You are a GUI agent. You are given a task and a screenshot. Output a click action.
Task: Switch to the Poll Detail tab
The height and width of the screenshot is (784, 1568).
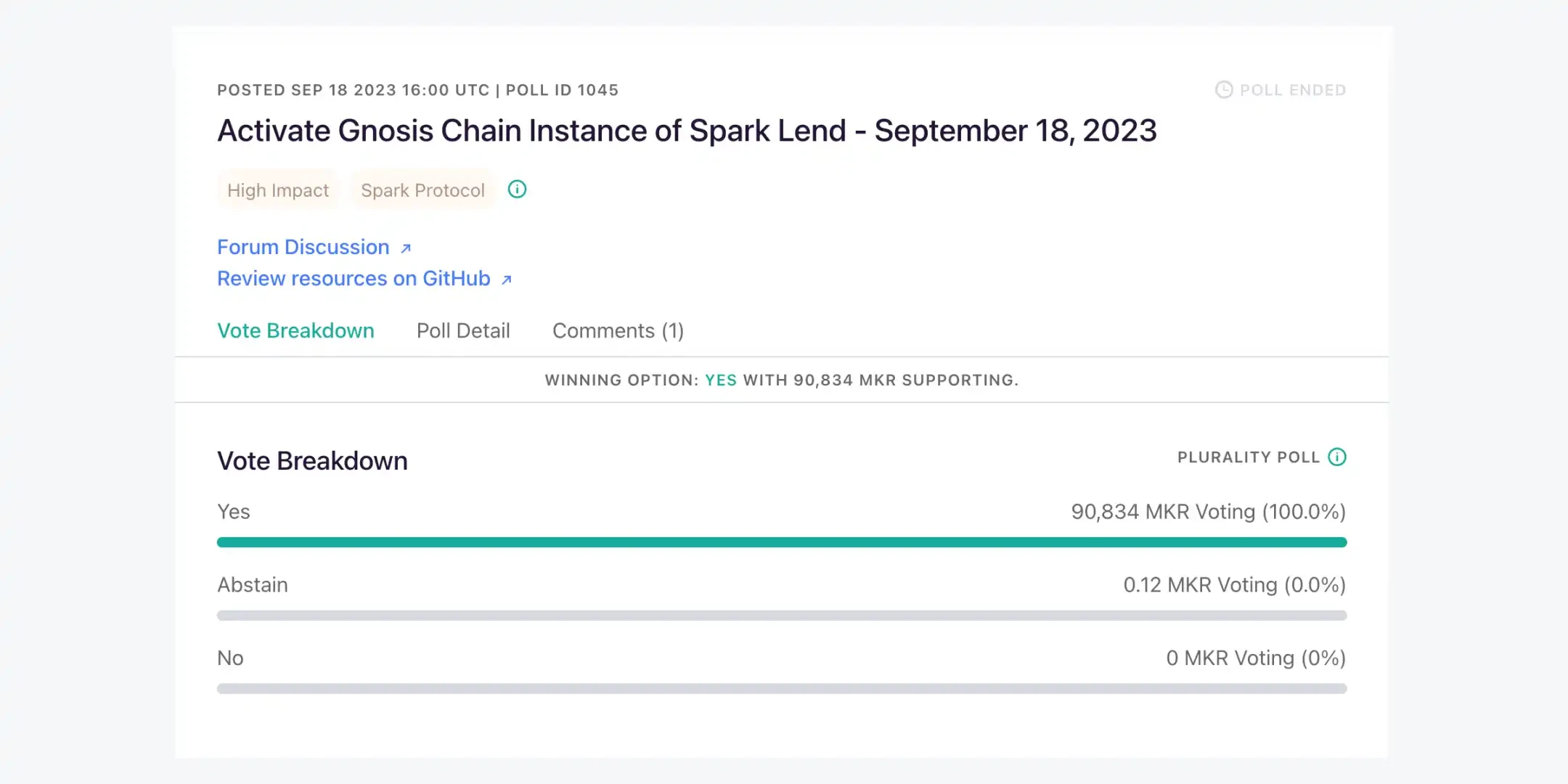pos(463,330)
